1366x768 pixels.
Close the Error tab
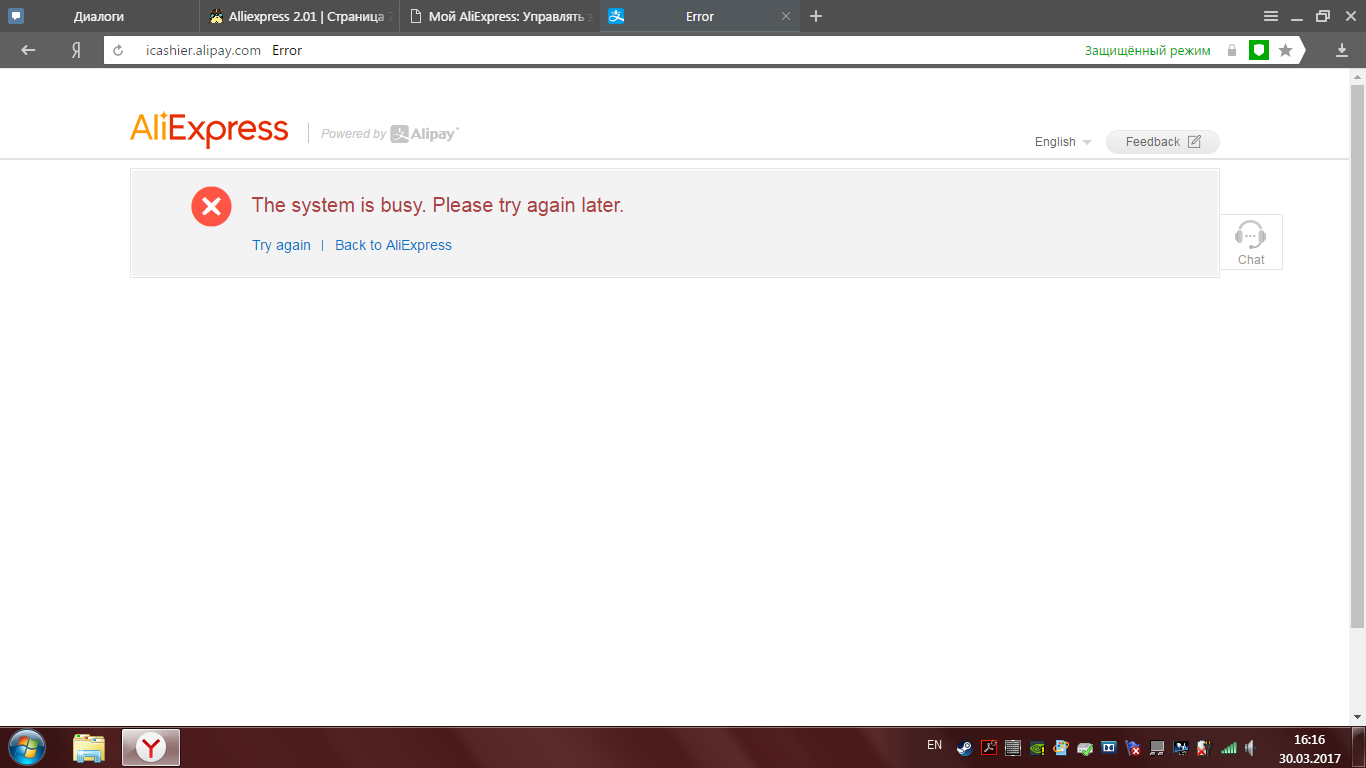786,16
